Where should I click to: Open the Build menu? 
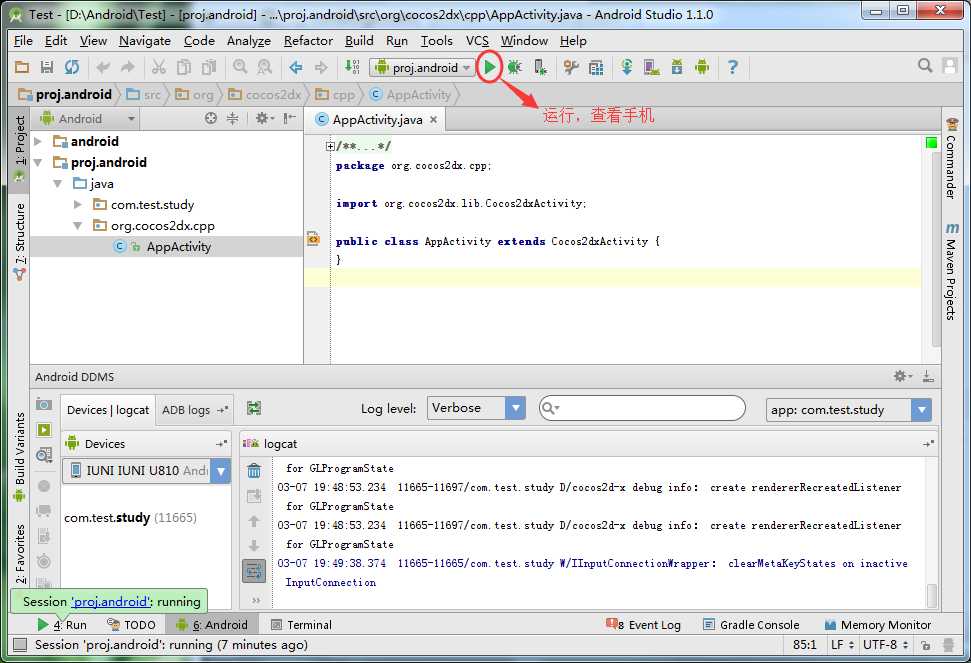point(359,41)
